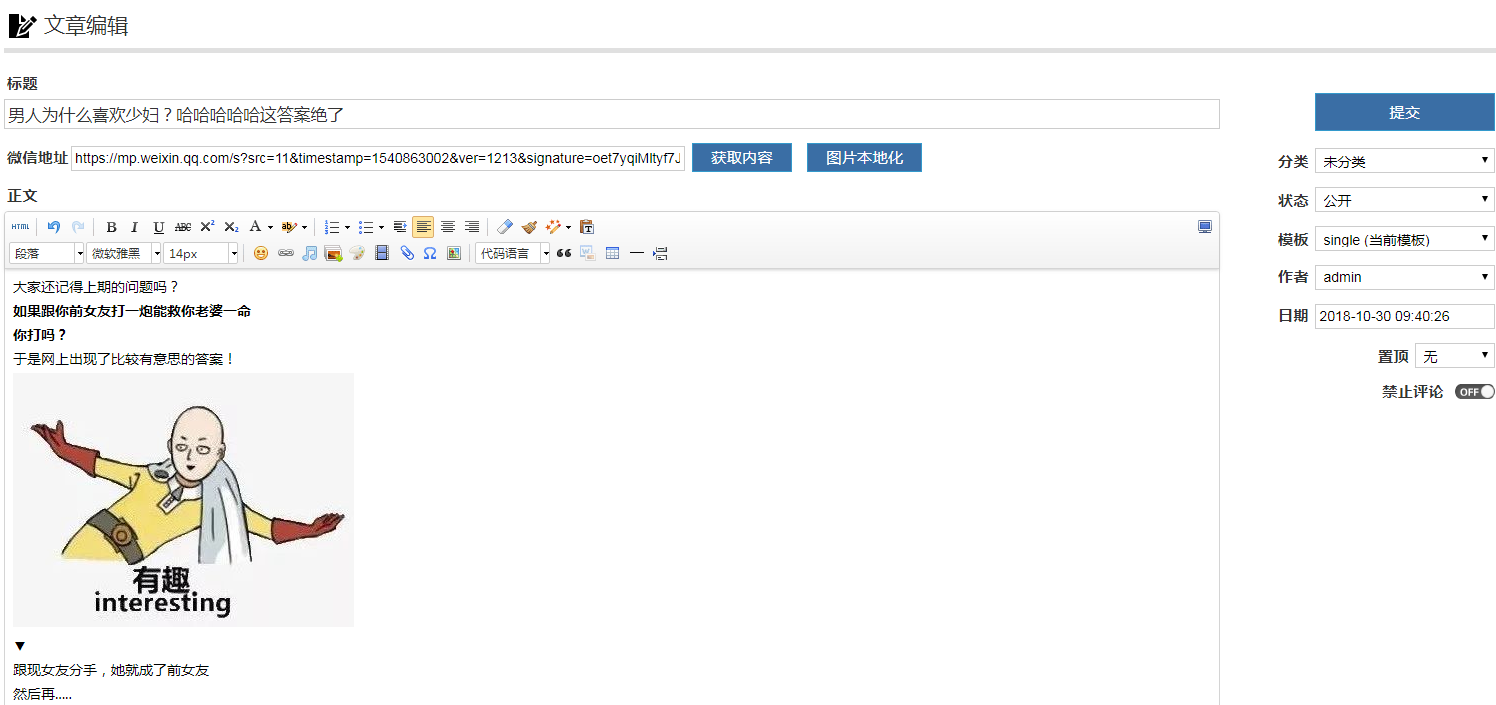Turn on the 禁止评论 switch
This screenshot has height=705, width=1496.
tap(1475, 392)
